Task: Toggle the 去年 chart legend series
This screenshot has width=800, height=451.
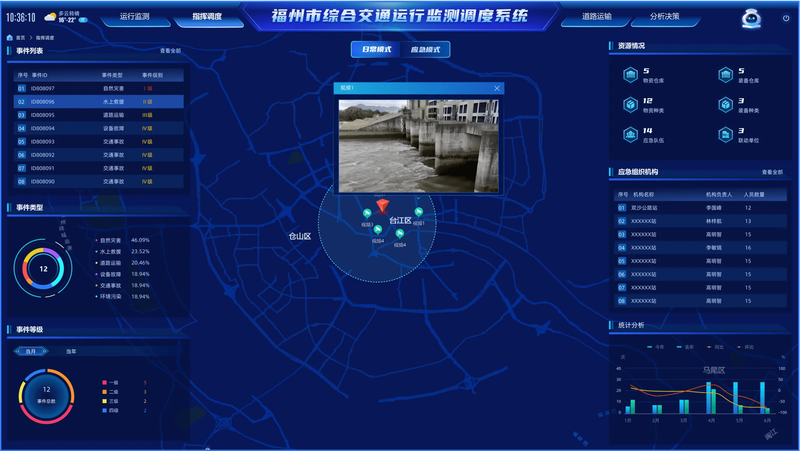Action: click(x=685, y=347)
